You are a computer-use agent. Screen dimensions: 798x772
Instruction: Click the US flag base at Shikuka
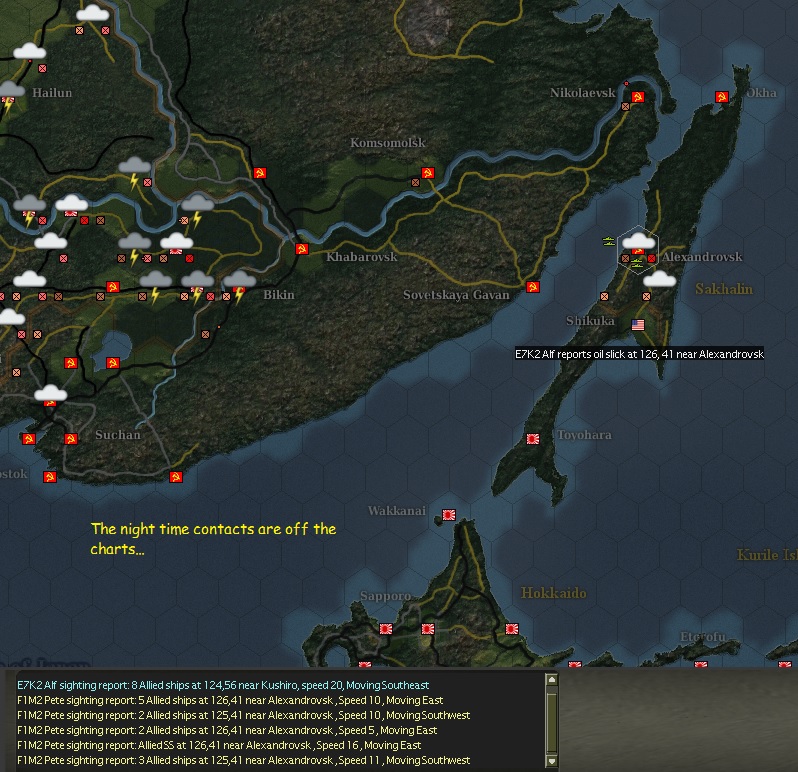[638, 325]
